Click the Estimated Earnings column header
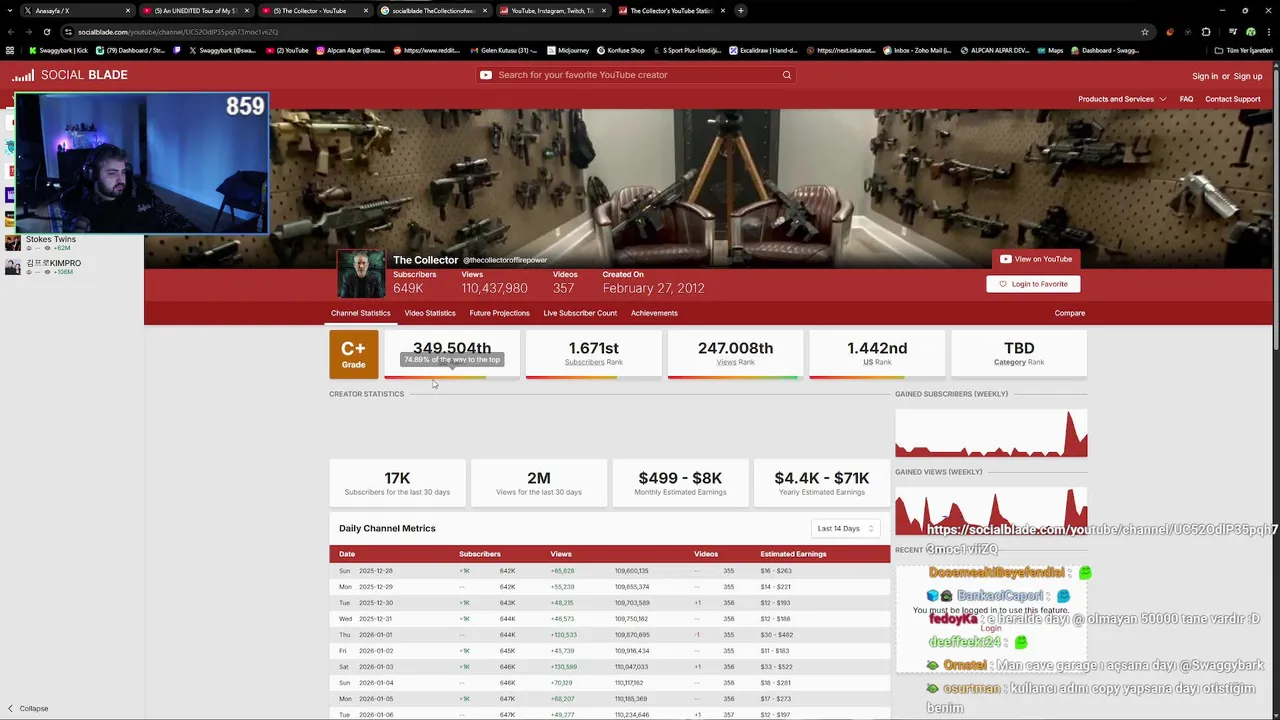 click(x=793, y=554)
